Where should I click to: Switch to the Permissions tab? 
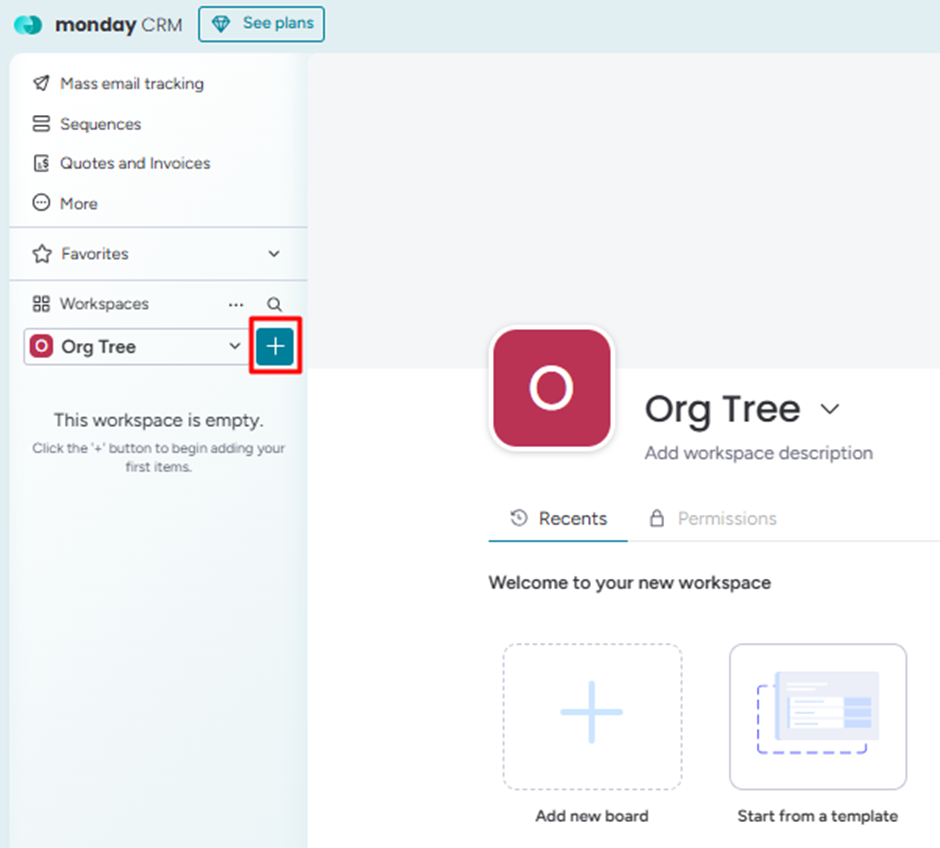713,518
